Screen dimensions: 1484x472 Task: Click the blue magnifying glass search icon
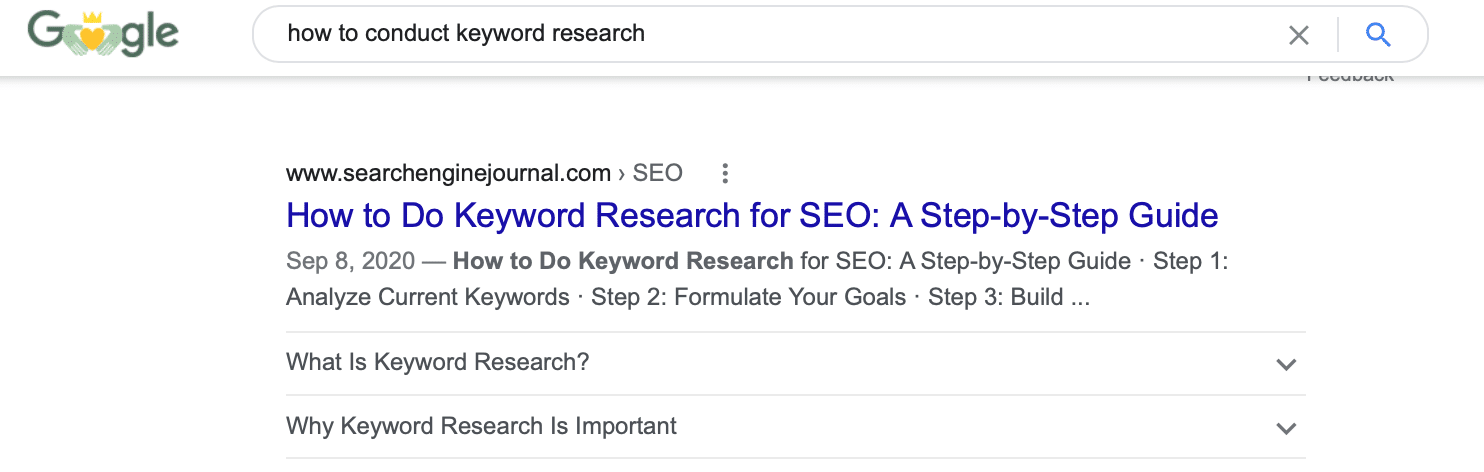(1378, 36)
